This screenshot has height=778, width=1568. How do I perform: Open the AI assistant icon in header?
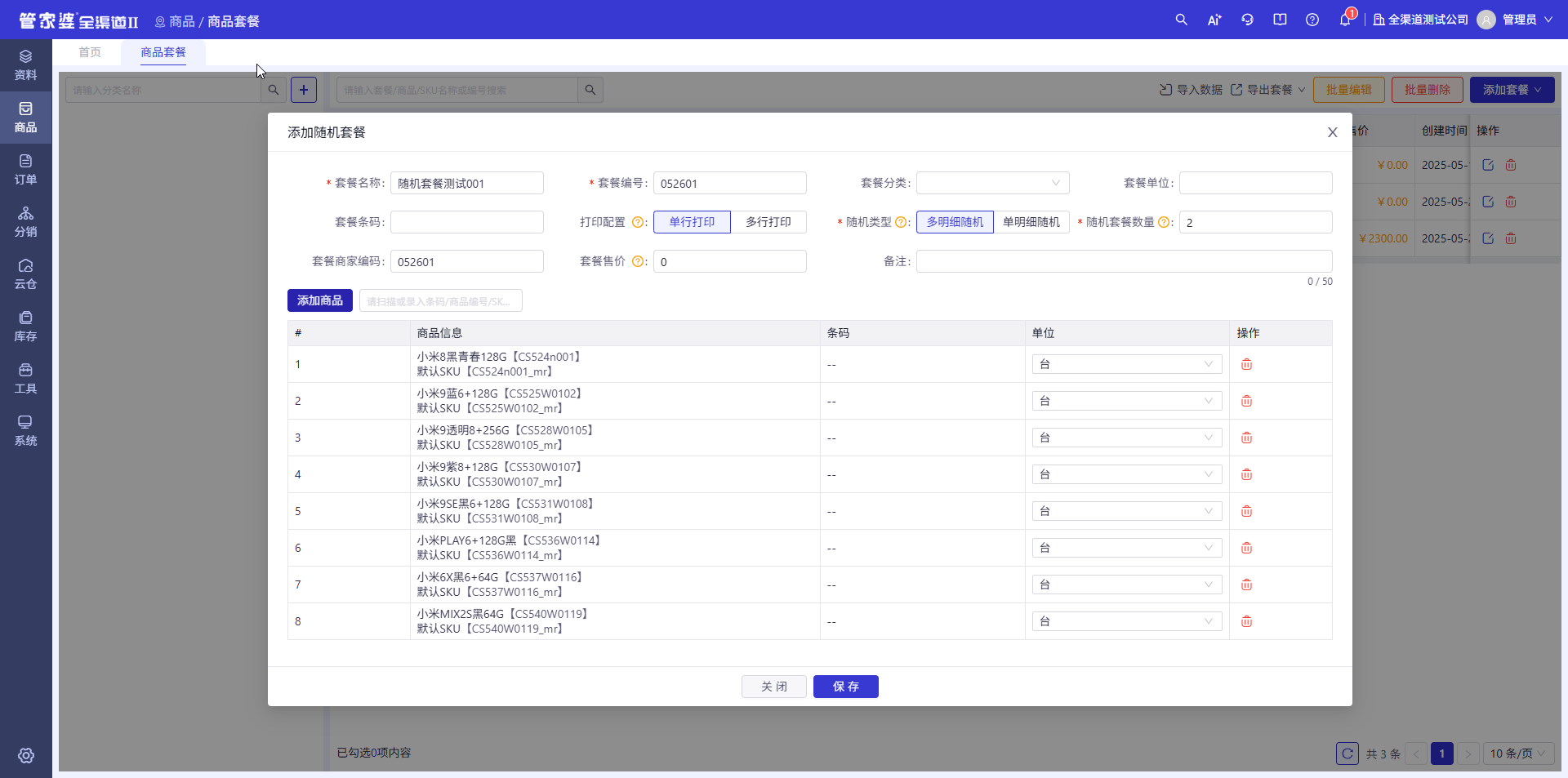click(1214, 20)
